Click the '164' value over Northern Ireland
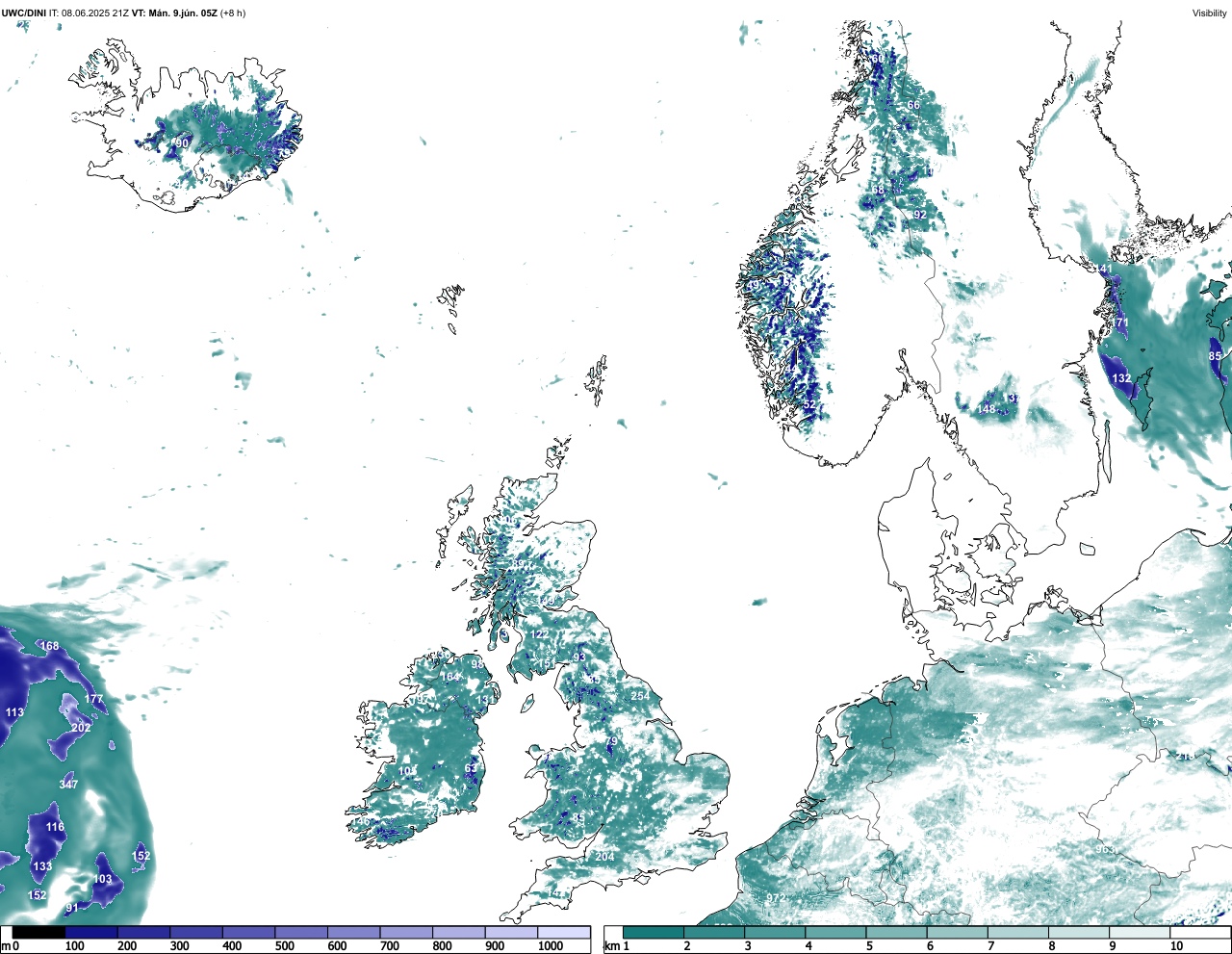Image resolution: width=1232 pixels, height=954 pixels. [449, 677]
